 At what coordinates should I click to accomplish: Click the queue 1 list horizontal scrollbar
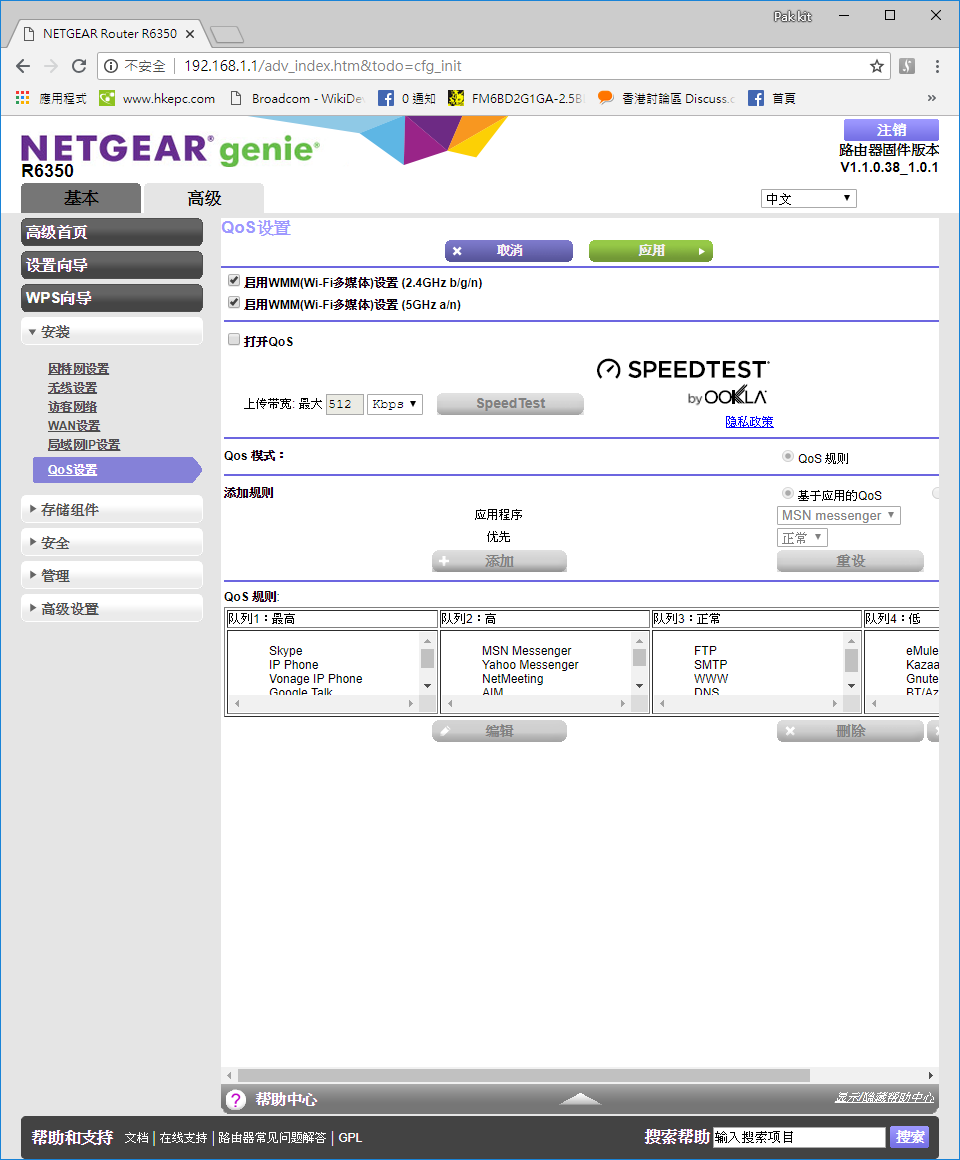click(x=323, y=704)
